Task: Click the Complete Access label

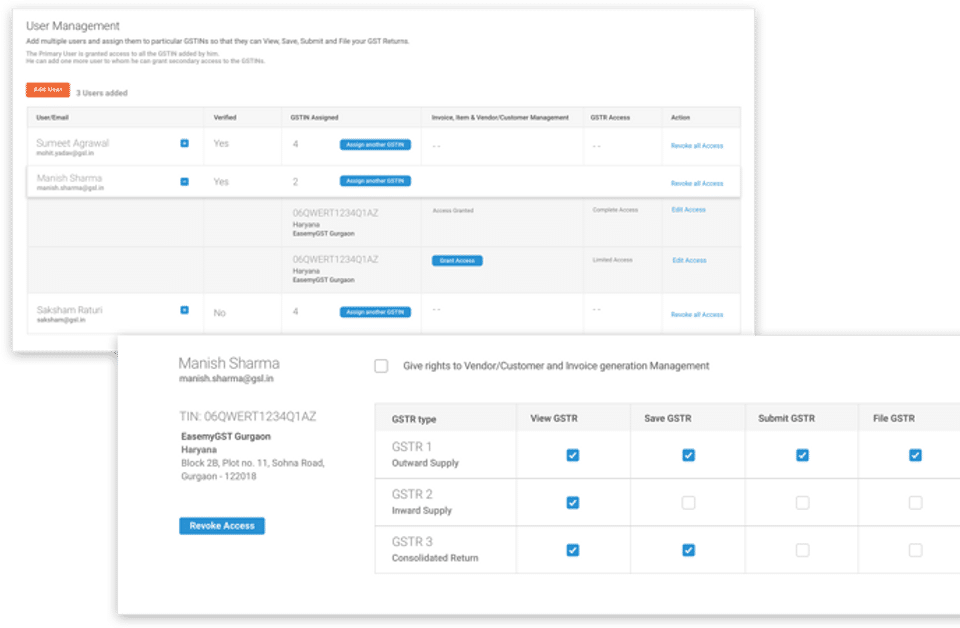Action: tap(615, 210)
